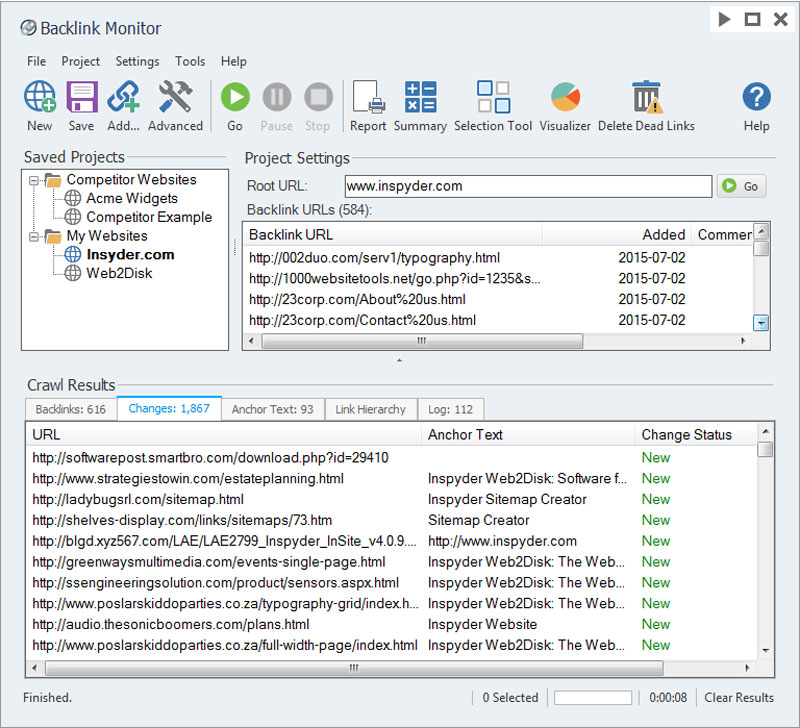Click the backlink list scroll up arrow
Viewport: 800px width, 728px height.
(761, 232)
